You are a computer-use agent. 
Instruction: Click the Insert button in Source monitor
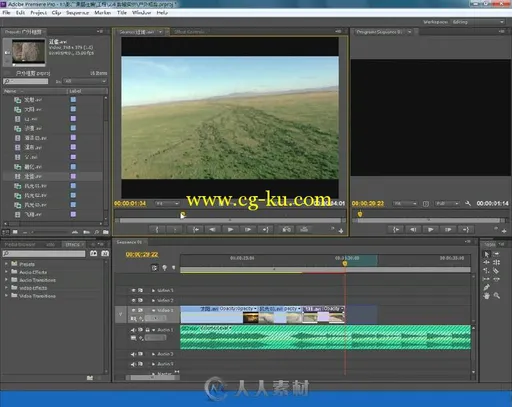(x=287, y=229)
